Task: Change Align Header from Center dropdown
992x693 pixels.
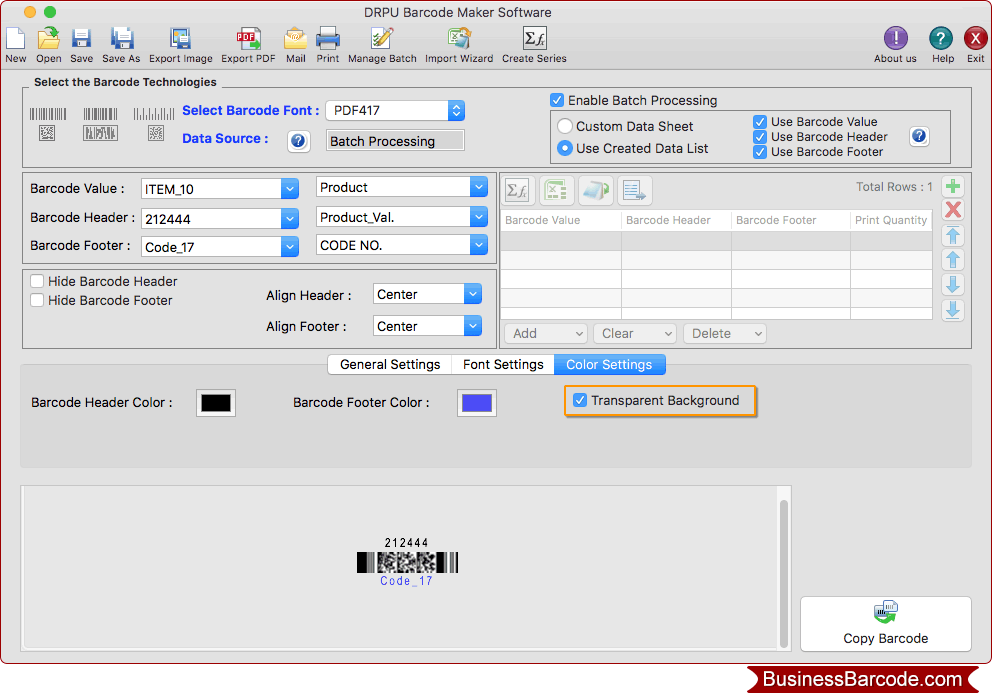Action: (427, 293)
